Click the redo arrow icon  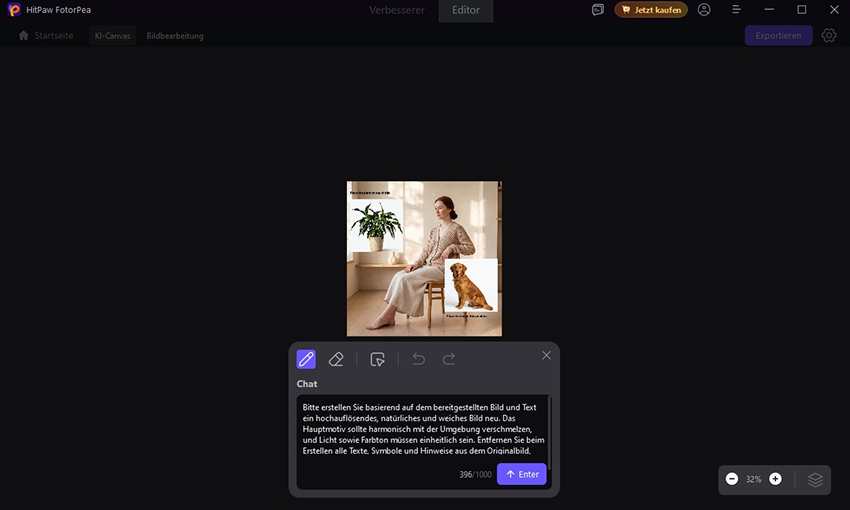click(x=449, y=359)
